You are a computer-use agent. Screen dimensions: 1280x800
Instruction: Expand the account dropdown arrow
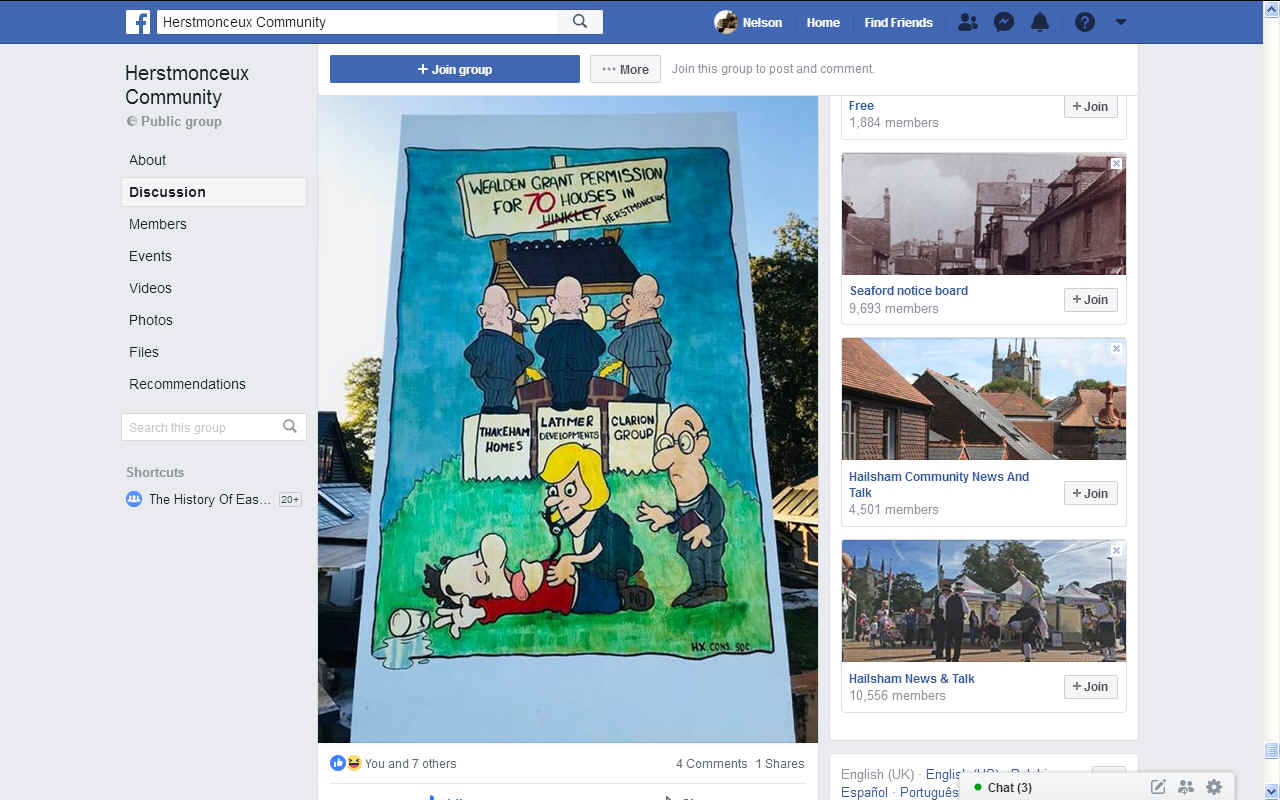(1121, 22)
